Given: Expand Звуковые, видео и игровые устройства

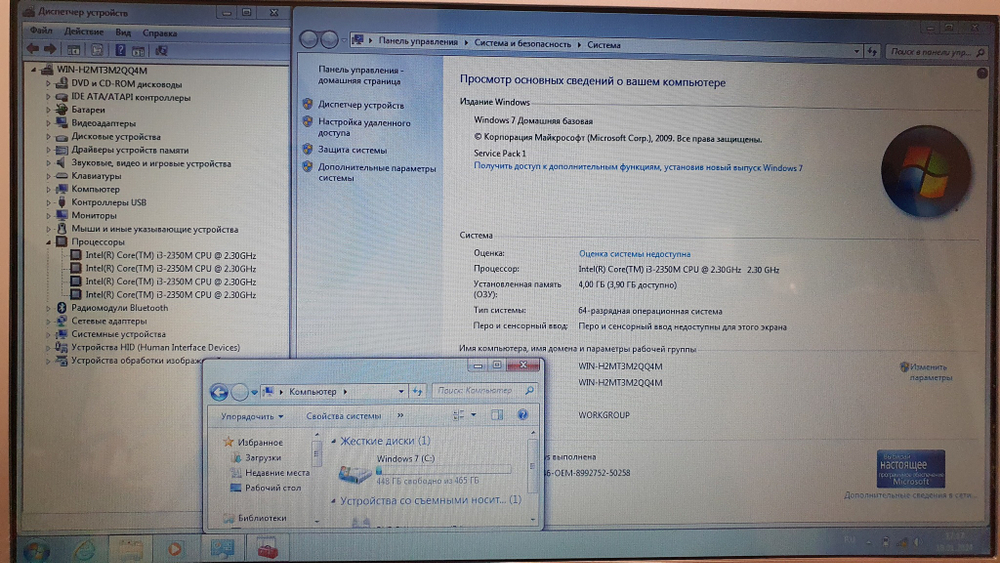Looking at the screenshot, I should (48, 163).
